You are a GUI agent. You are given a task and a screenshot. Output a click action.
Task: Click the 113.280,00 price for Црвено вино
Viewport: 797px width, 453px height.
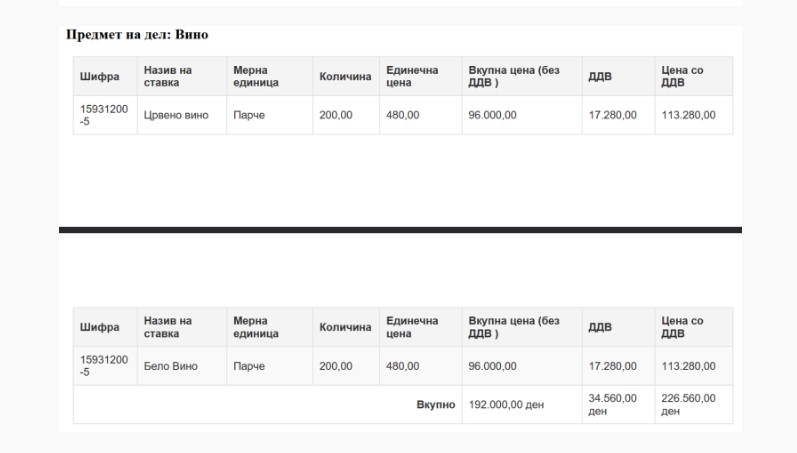coord(688,115)
